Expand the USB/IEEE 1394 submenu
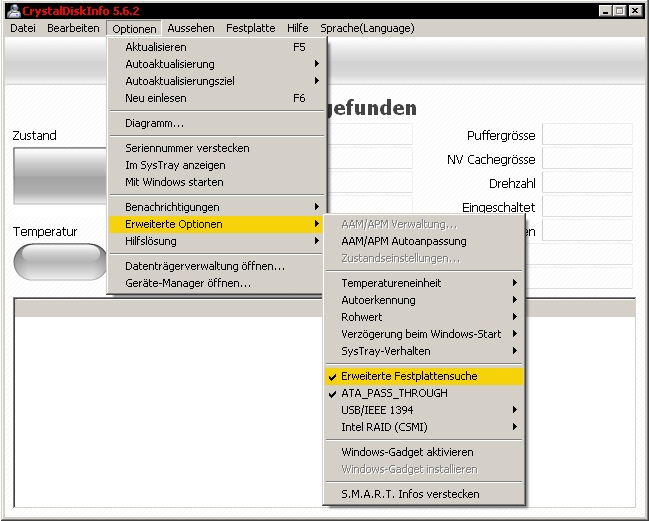The width and height of the screenshot is (649, 521). (424, 410)
